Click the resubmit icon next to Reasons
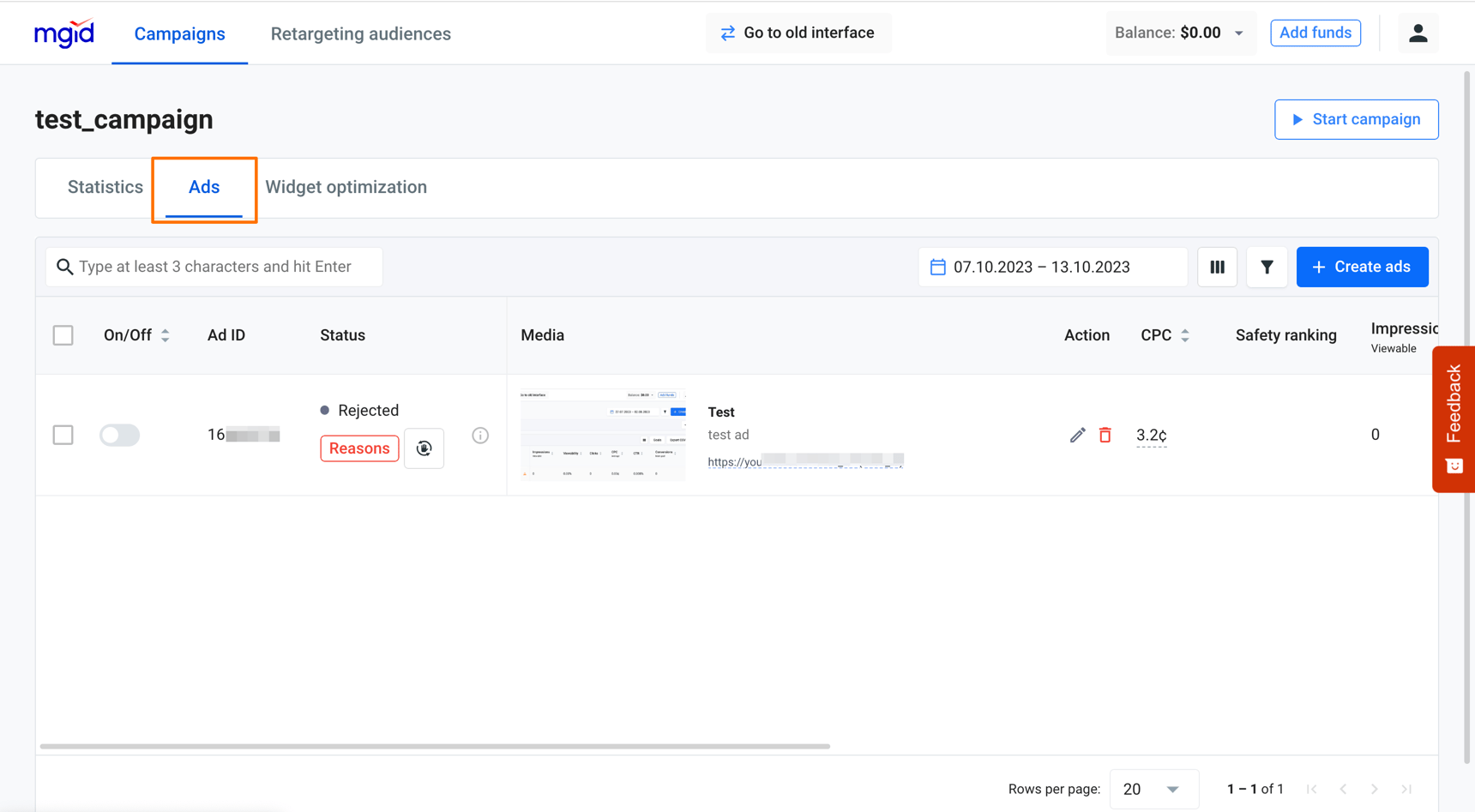Screen dimensions: 1475x812 click(x=424, y=448)
